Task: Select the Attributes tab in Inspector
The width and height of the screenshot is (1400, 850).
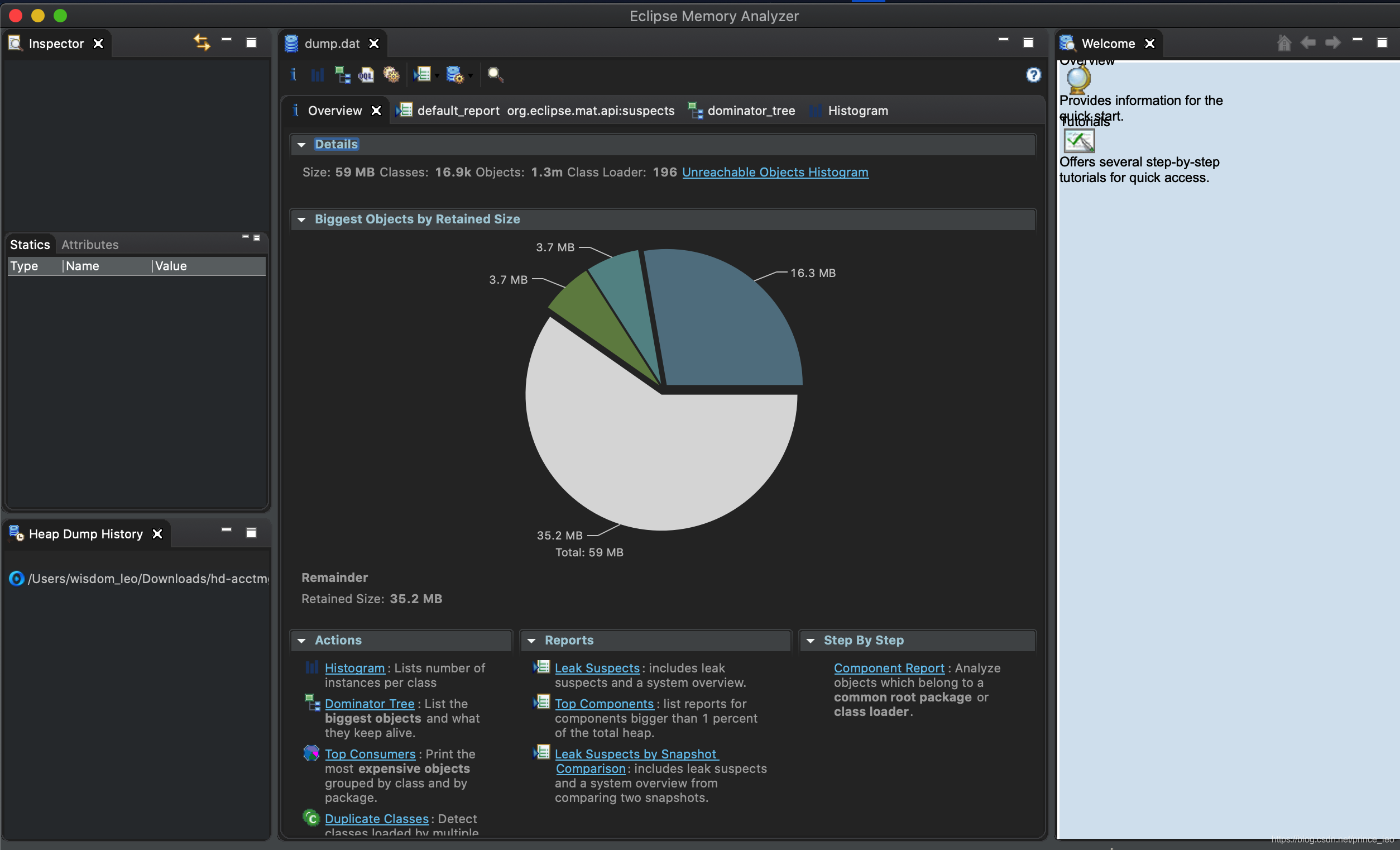Action: tap(90, 245)
